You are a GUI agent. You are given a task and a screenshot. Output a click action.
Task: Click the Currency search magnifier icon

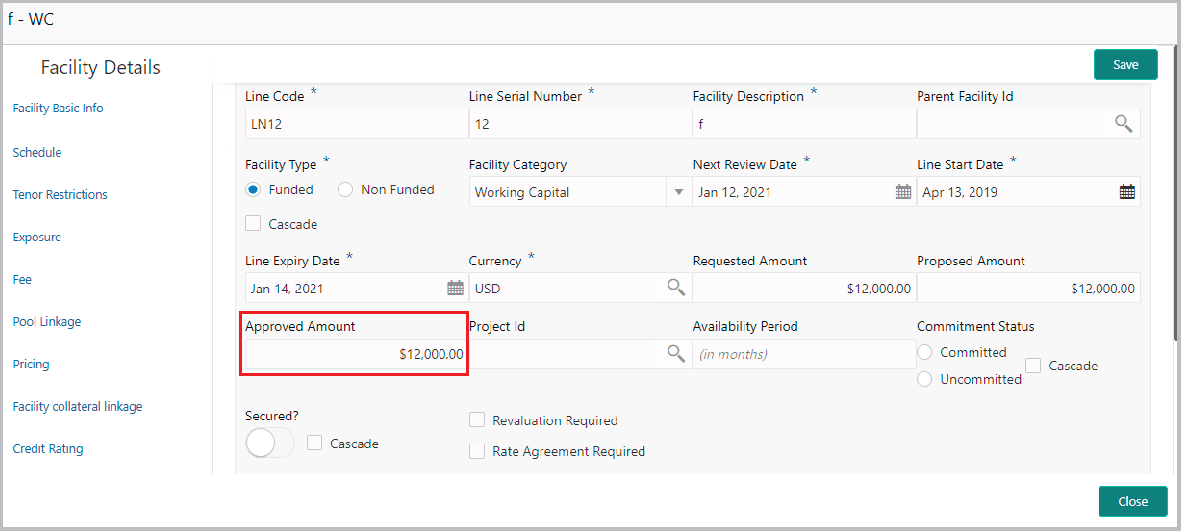coord(677,288)
